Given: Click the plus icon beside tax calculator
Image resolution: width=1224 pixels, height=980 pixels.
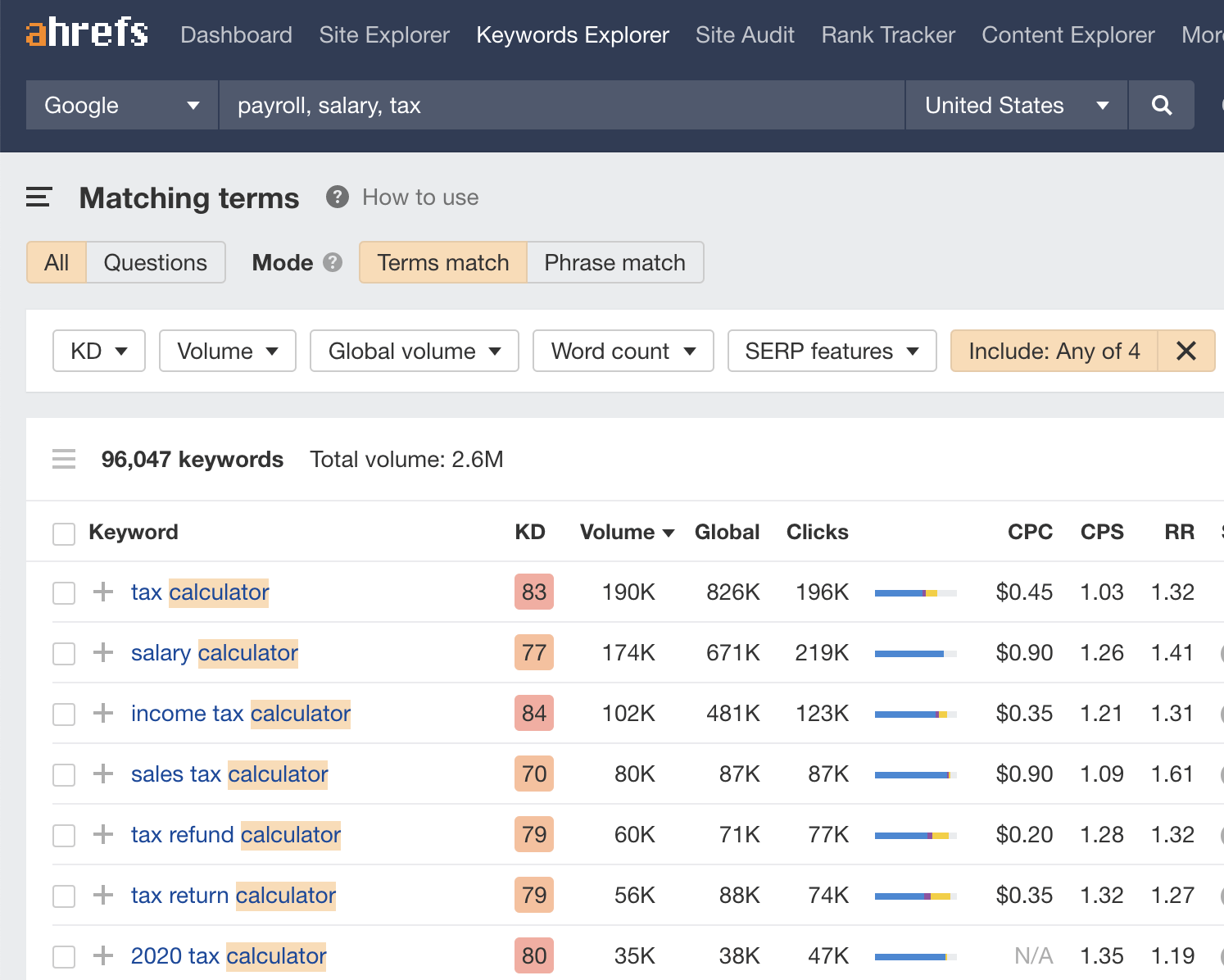Looking at the screenshot, I should (103, 592).
